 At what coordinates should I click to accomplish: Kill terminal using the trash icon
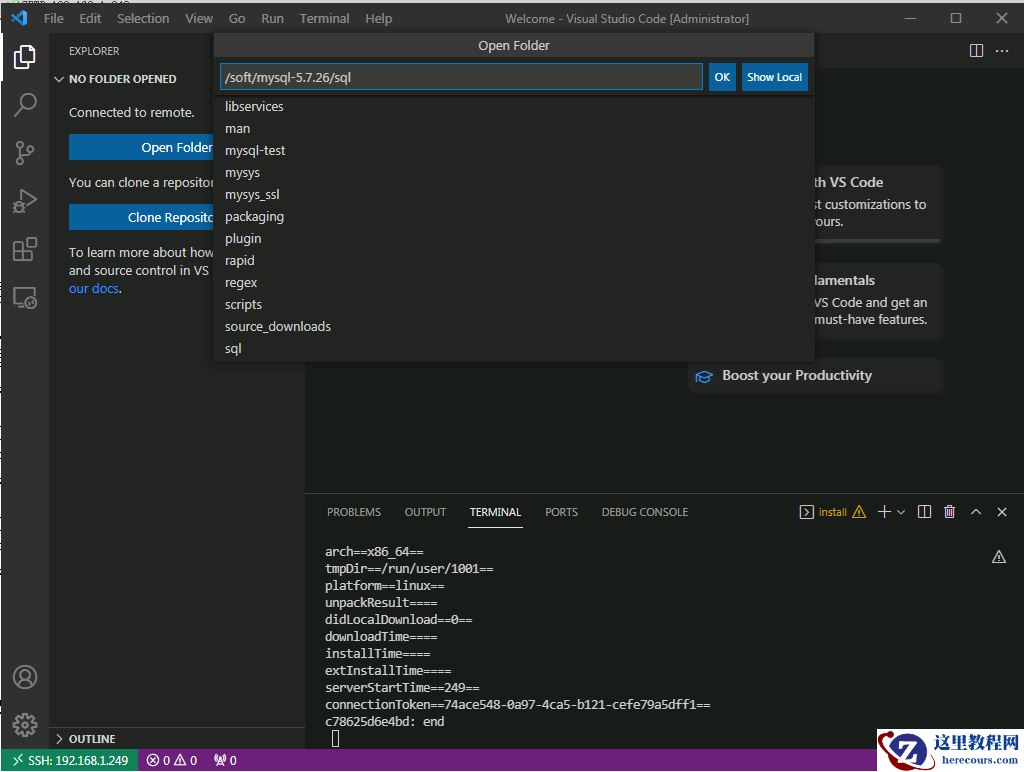(950, 512)
